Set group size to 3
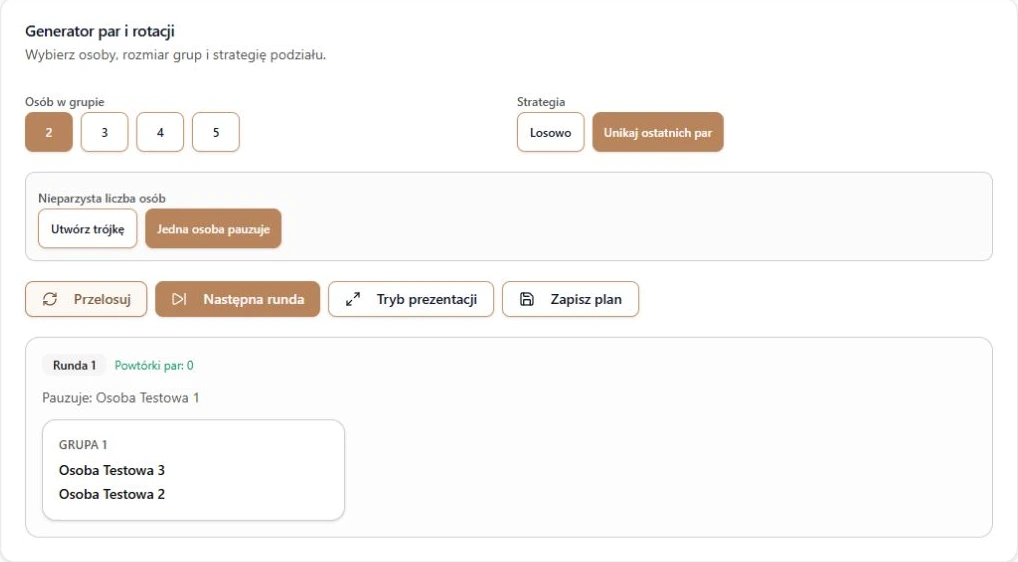 [x=105, y=132]
